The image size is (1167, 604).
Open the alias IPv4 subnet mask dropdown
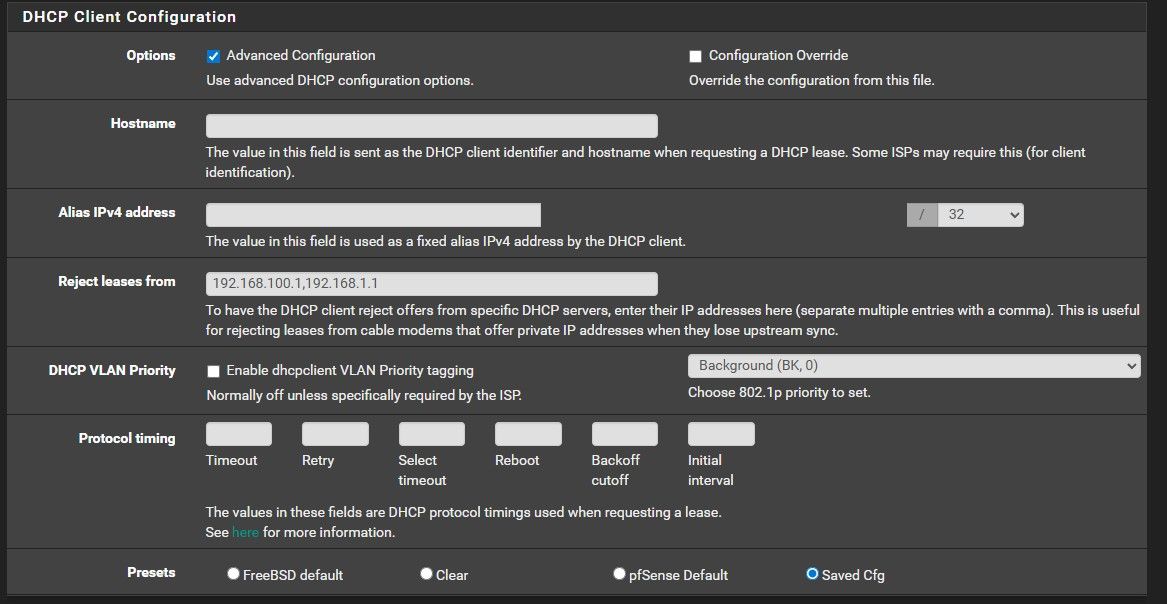click(x=980, y=215)
